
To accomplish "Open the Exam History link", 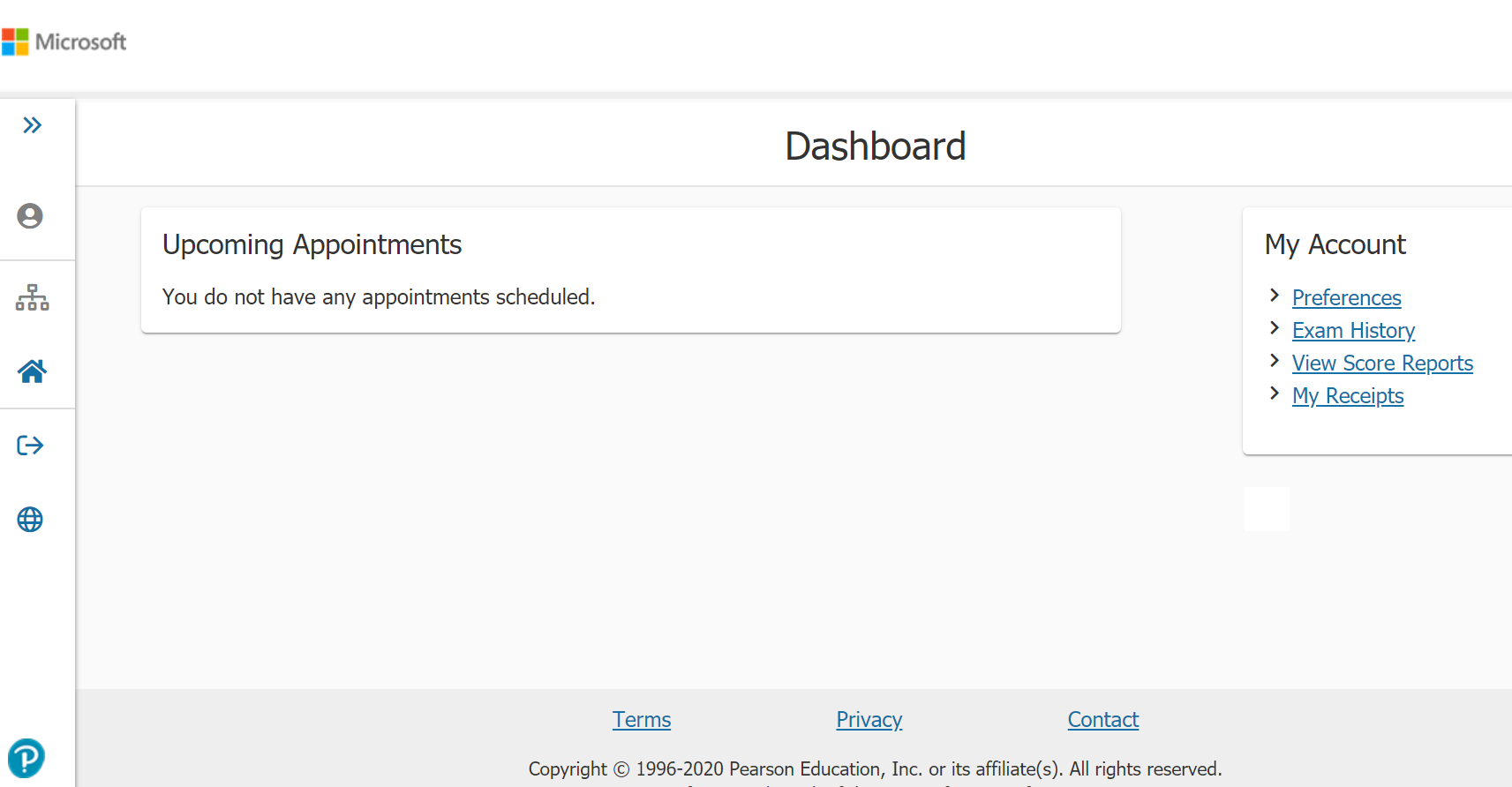I will tap(1353, 331).
